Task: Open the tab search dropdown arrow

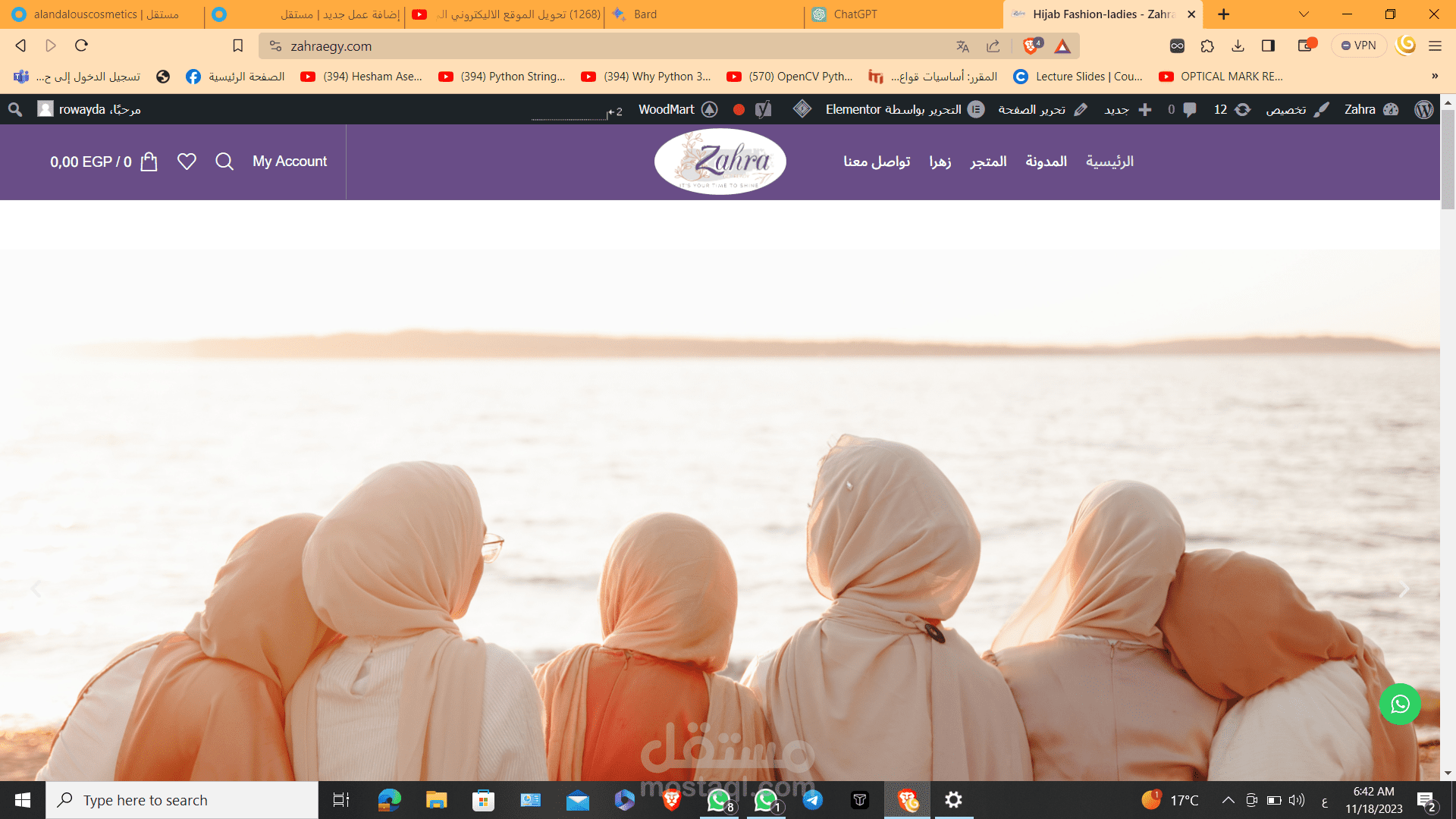Action: 1304,14
